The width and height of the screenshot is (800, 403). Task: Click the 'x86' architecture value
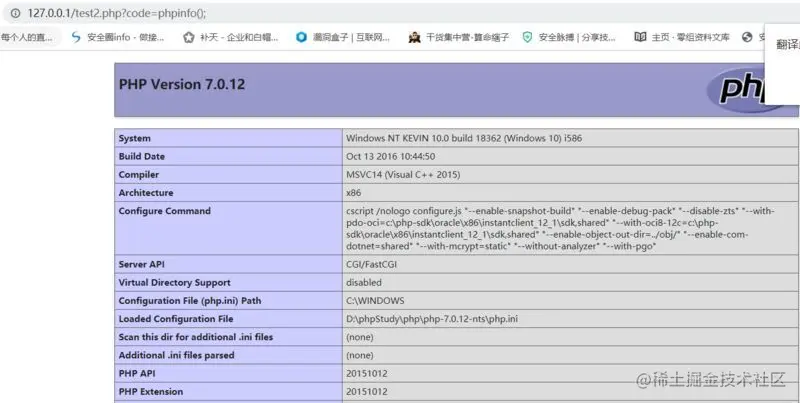[354, 193]
